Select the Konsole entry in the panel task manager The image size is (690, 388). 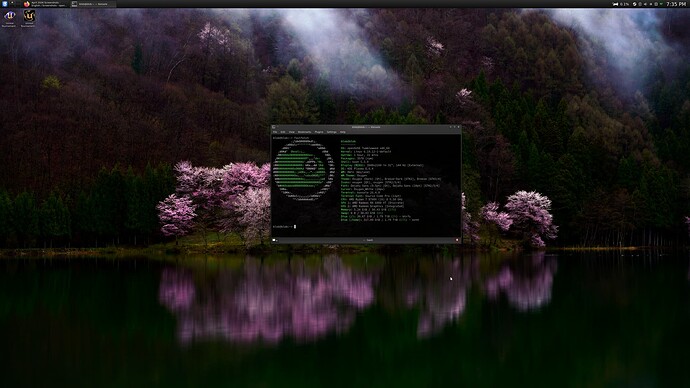tap(93, 4)
